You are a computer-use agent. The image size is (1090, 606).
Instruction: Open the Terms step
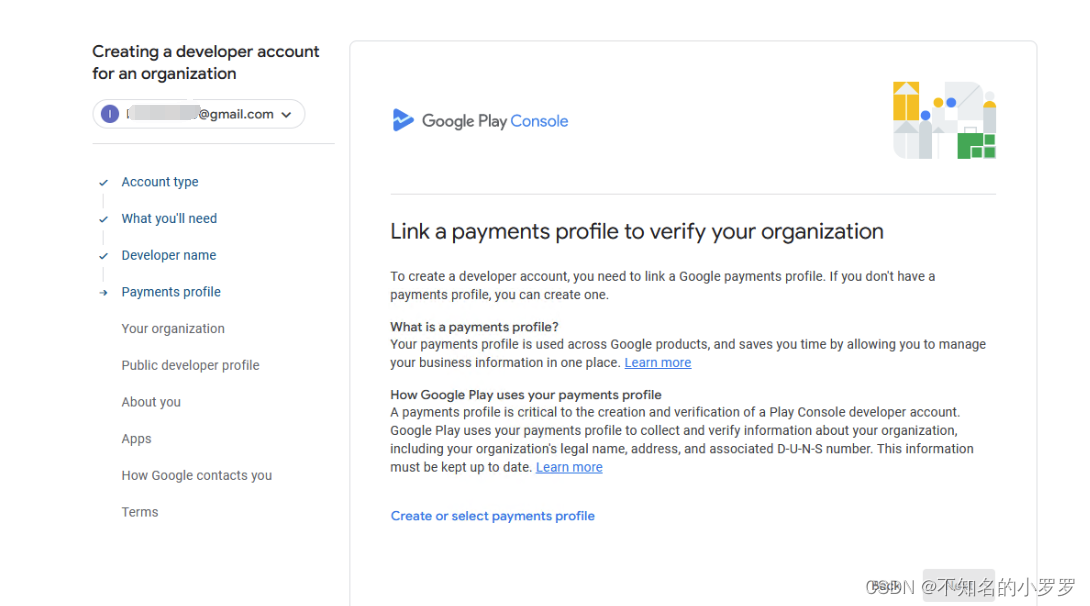pos(140,512)
